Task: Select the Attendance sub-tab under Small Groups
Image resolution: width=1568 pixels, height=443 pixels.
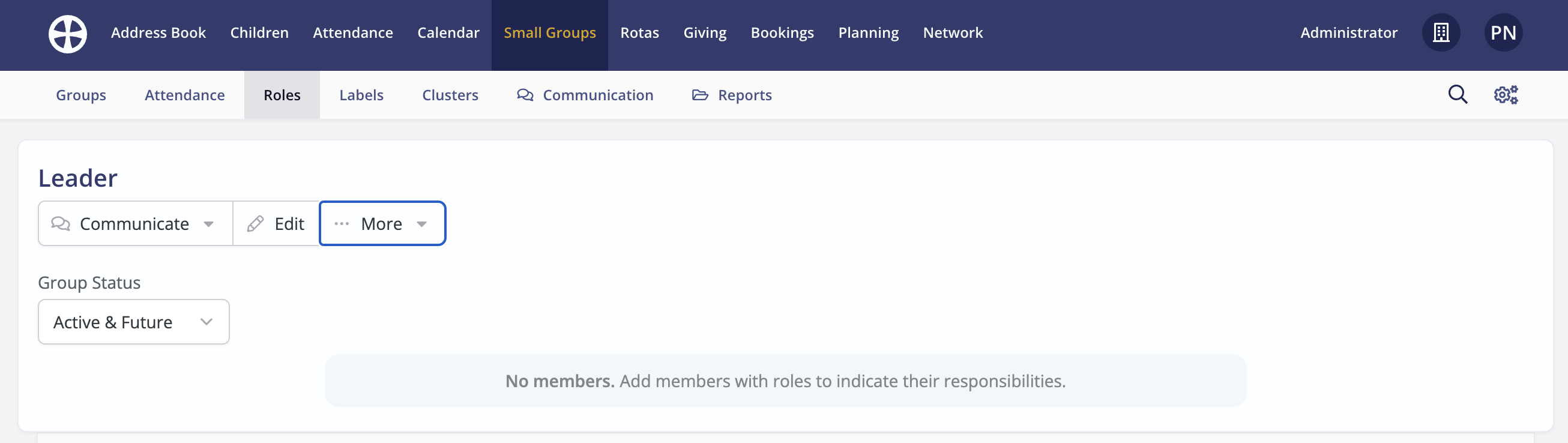Action: coord(184,95)
